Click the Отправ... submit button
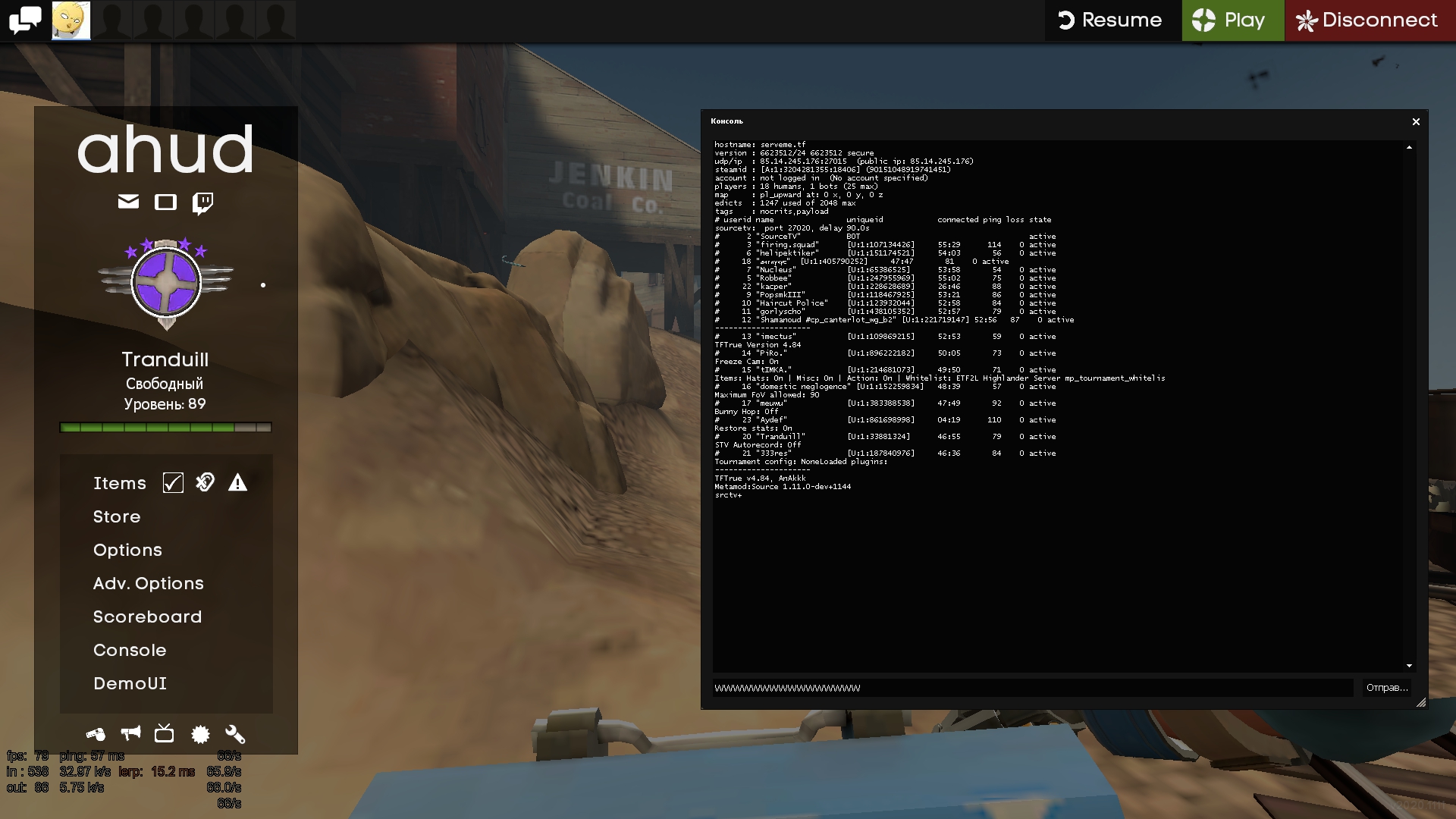Viewport: 1456px width, 819px height. click(1387, 688)
